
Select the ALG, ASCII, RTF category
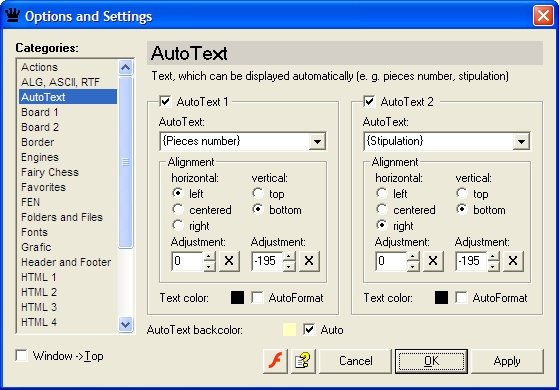[68, 82]
